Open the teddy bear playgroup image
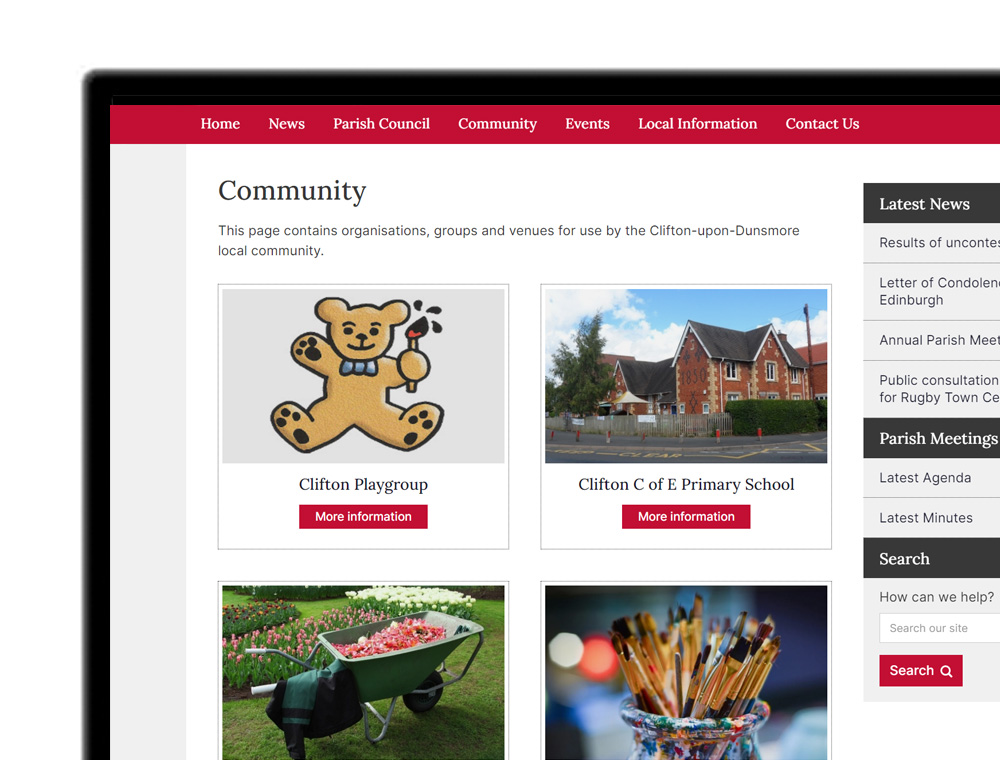1000x760 pixels. (364, 376)
